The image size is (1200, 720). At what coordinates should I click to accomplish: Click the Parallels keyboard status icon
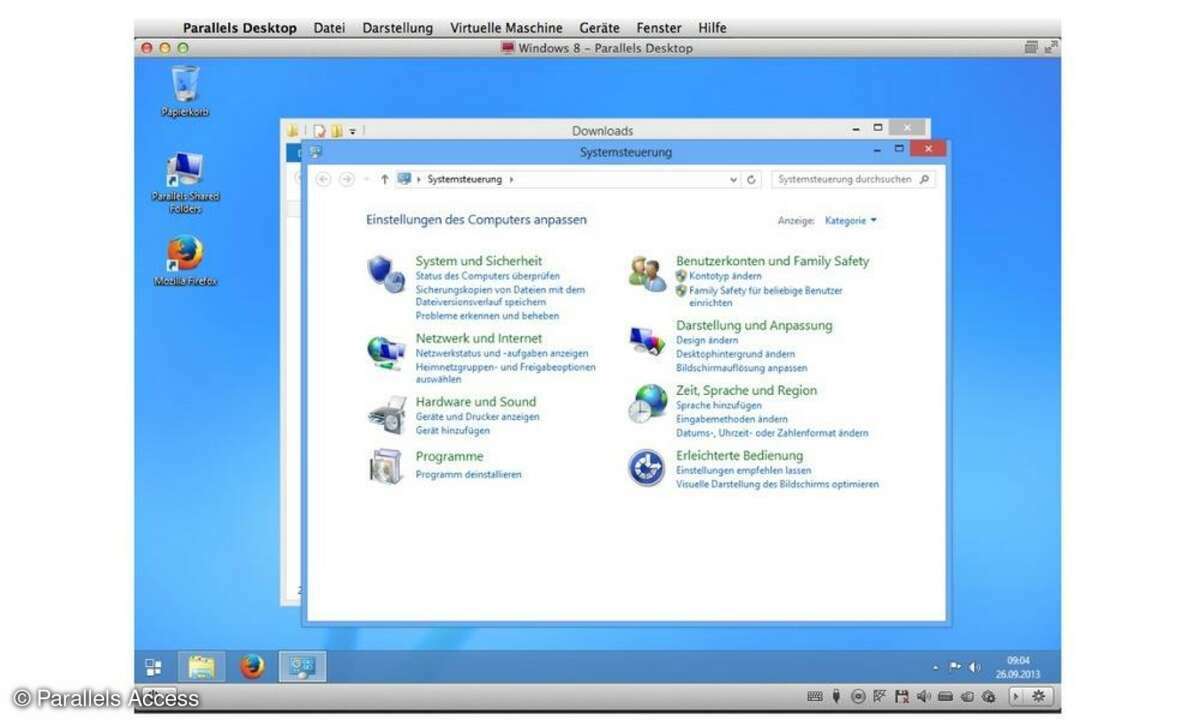pos(815,696)
